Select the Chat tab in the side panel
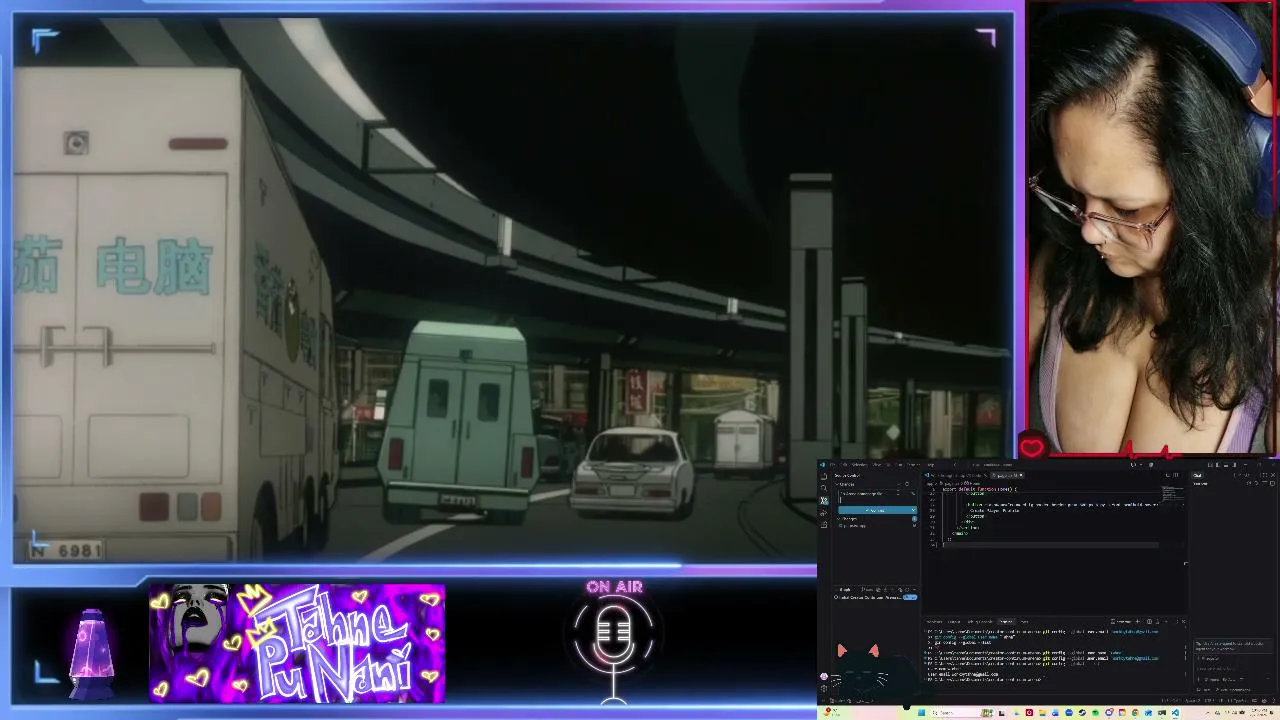Viewport: 1280px width, 720px height. pyautogui.click(x=1198, y=475)
